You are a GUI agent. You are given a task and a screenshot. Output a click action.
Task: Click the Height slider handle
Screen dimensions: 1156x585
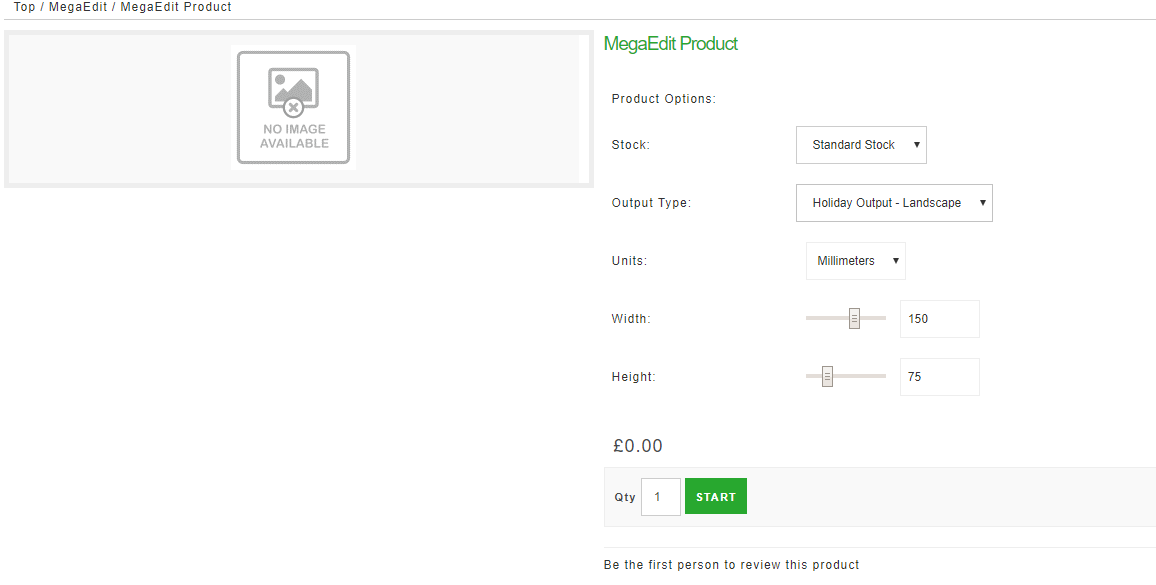tap(827, 377)
